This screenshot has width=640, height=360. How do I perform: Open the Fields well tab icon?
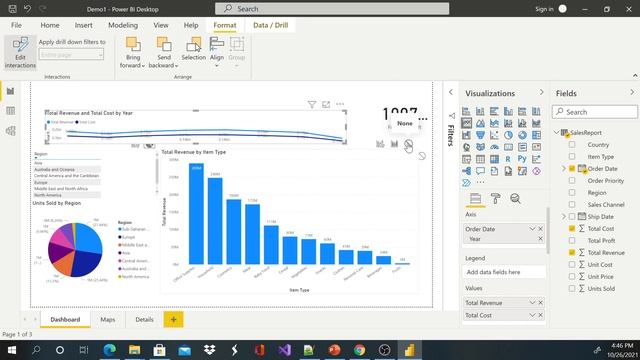pos(475,199)
